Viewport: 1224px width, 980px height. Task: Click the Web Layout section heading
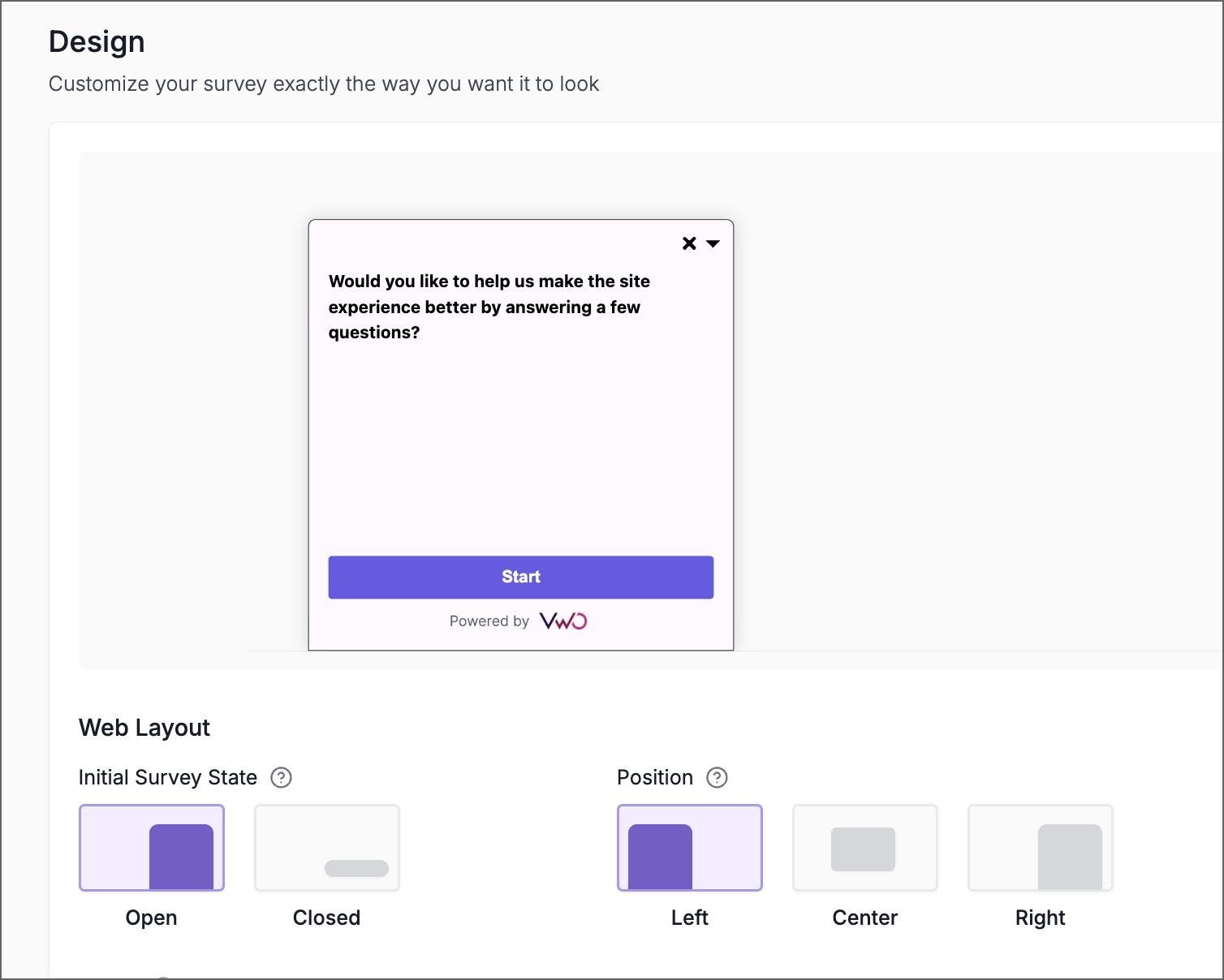(x=144, y=728)
